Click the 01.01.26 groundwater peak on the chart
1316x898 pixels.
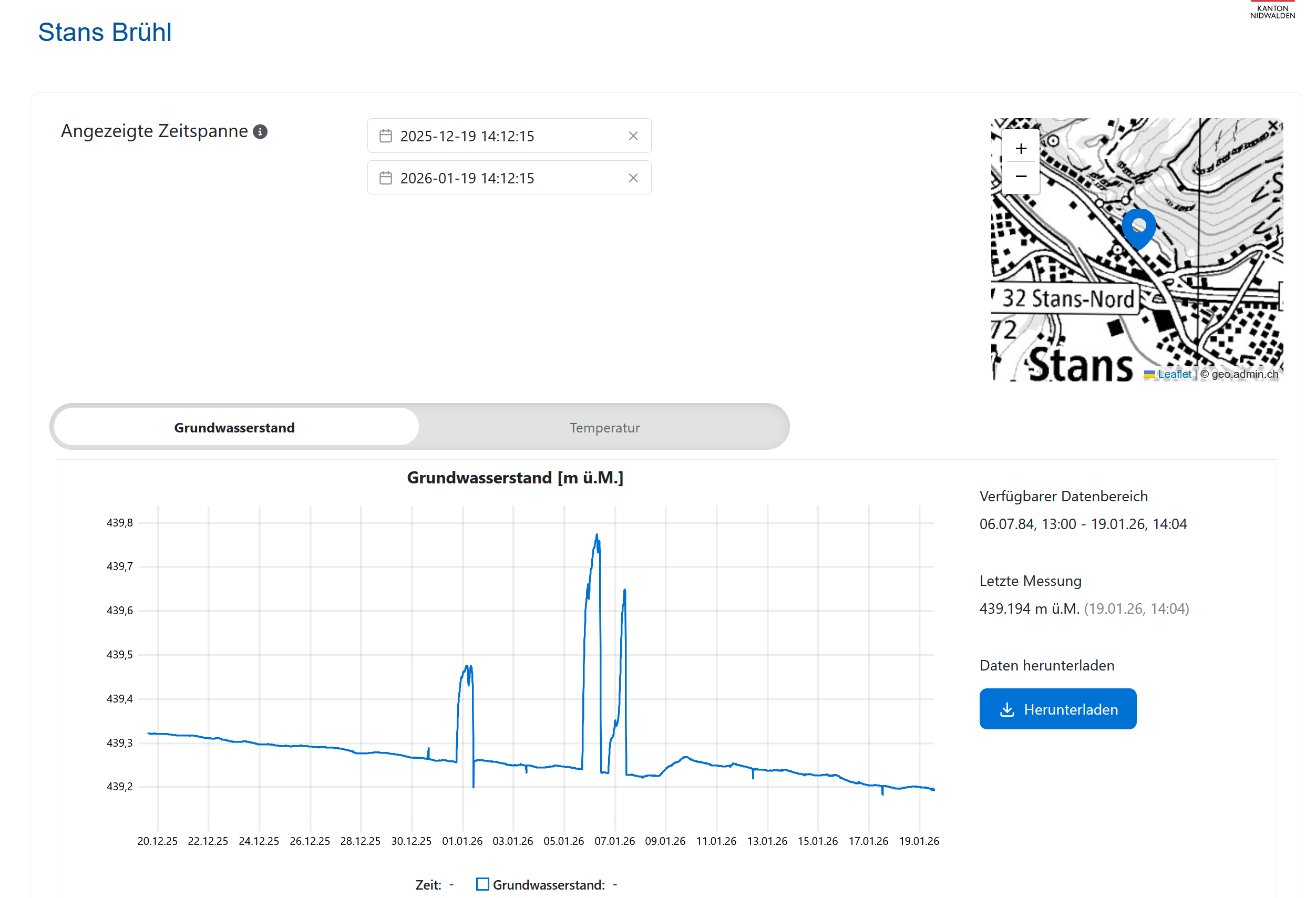tap(468, 667)
